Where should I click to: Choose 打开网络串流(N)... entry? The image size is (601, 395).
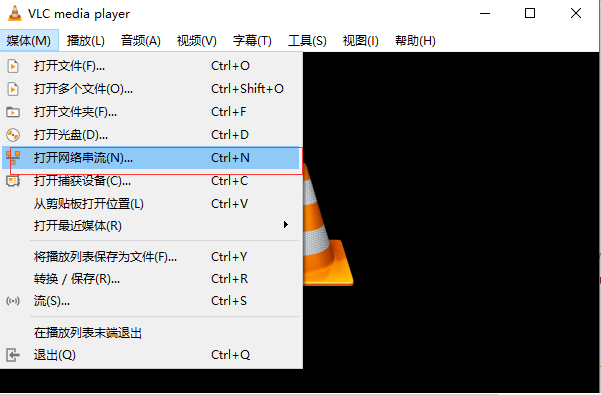pyautogui.click(x=151, y=158)
